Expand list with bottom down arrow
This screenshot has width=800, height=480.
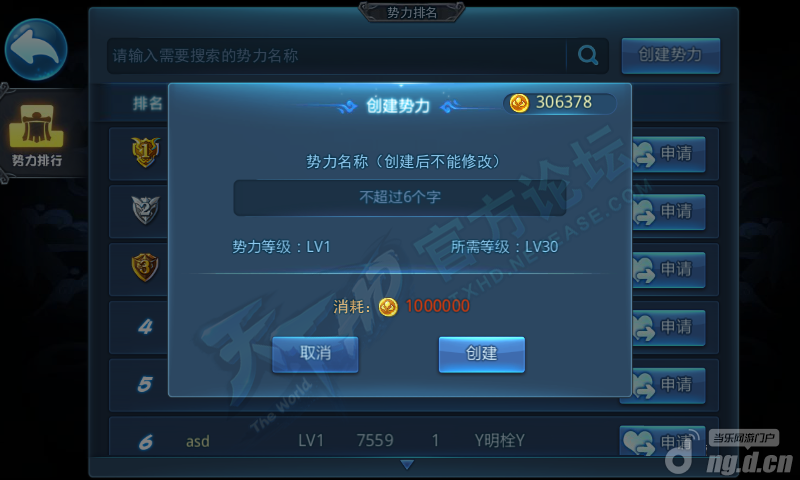(407, 465)
